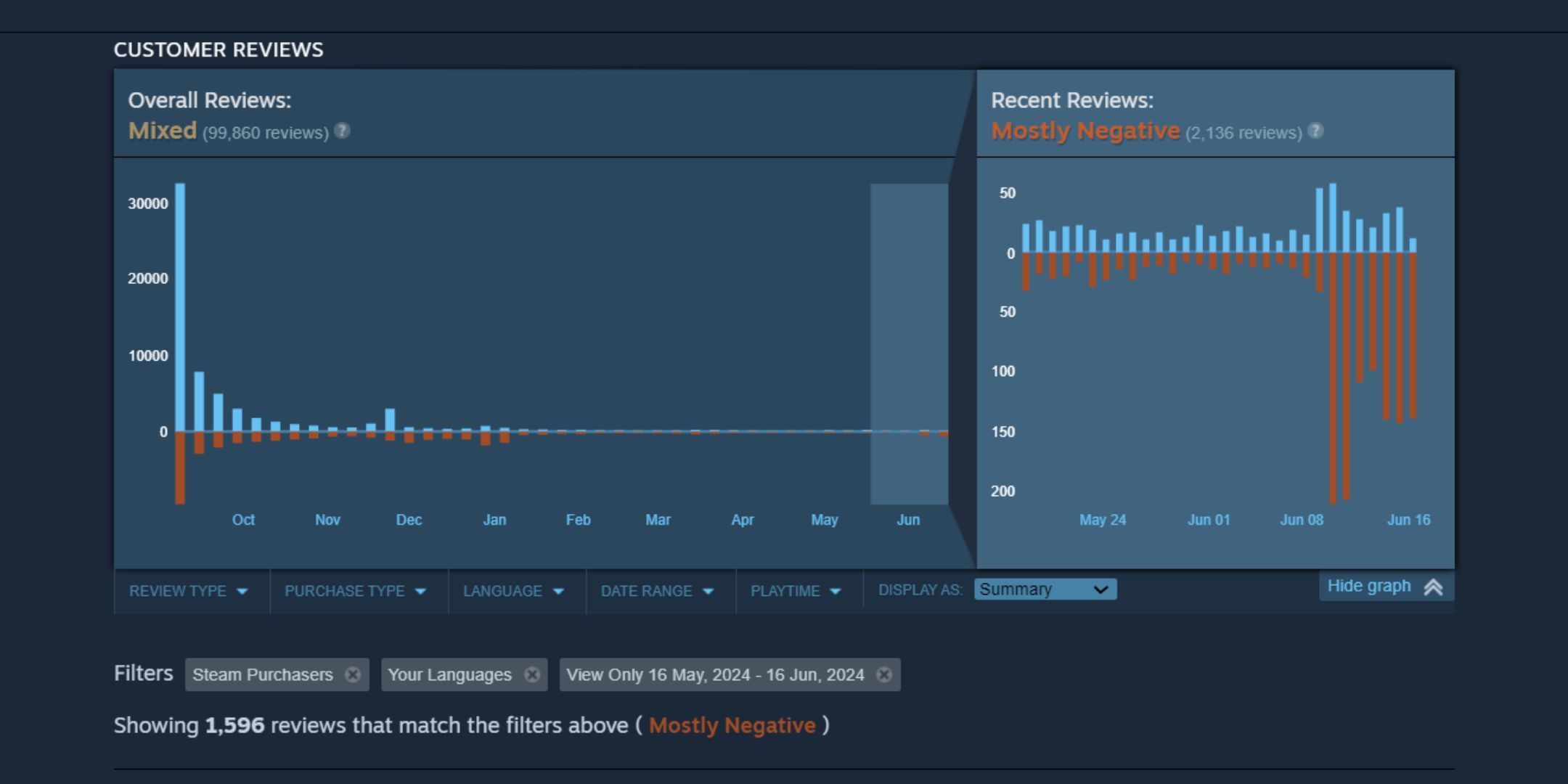The width and height of the screenshot is (1568, 784).
Task: Click the close icon on Steam Purchasers filter
Action: (354, 675)
